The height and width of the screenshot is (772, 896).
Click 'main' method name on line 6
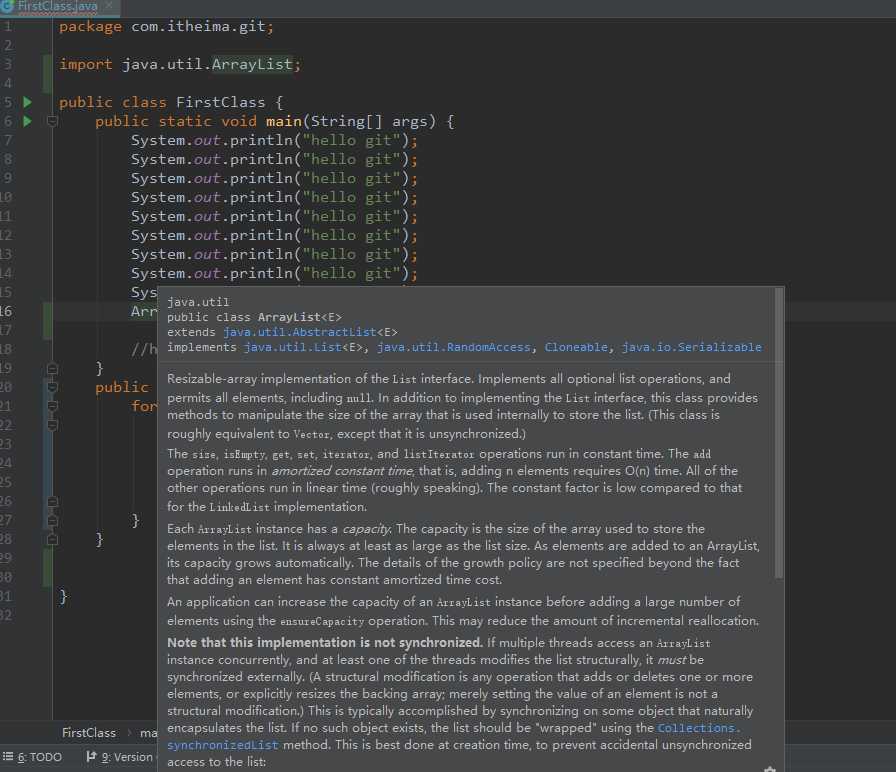tap(283, 121)
